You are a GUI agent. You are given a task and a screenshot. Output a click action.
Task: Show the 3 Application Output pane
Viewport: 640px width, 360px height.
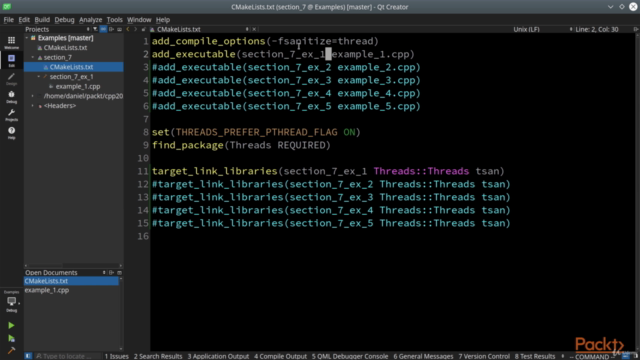click(218, 356)
